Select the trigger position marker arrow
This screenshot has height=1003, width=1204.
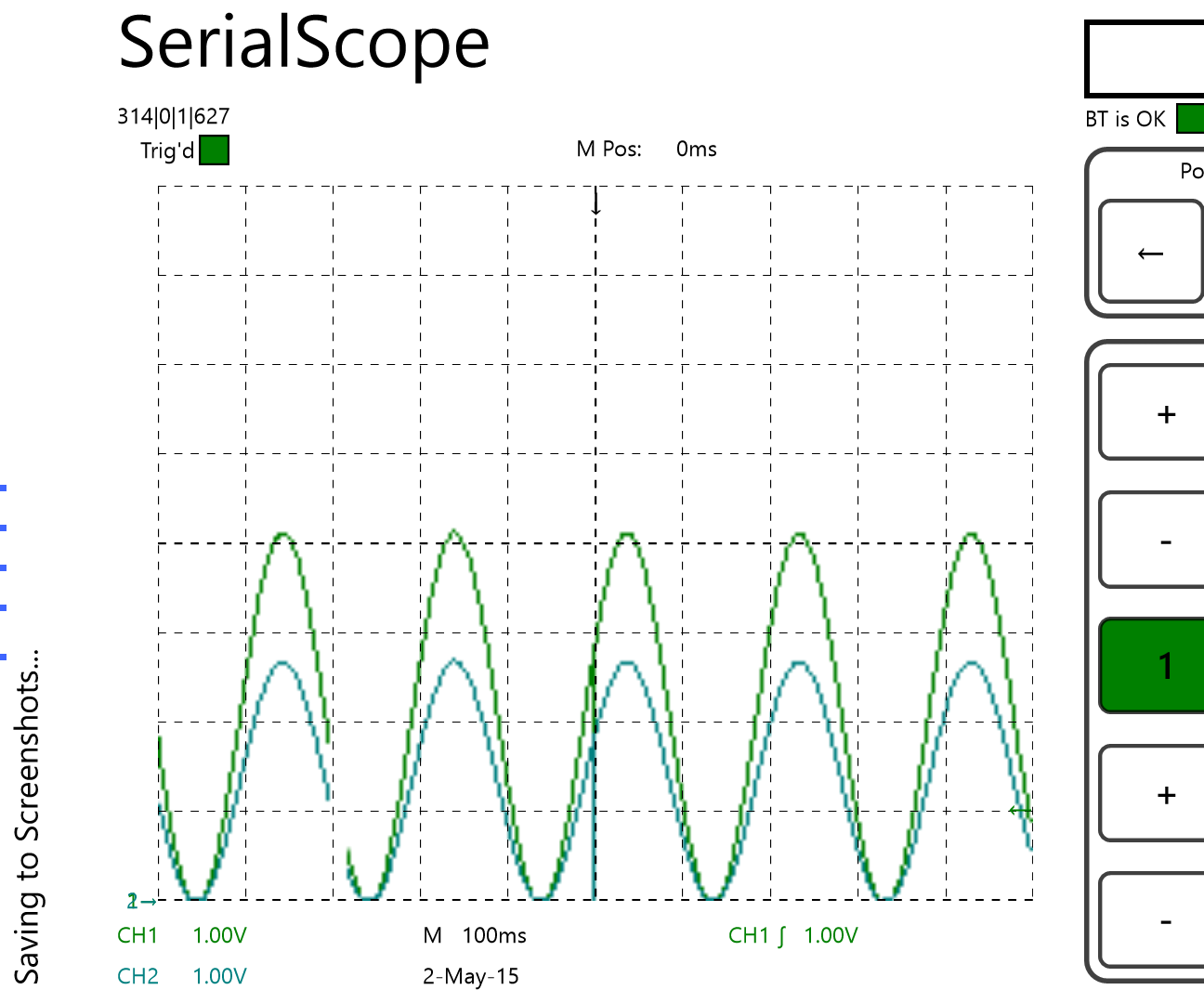click(x=595, y=202)
